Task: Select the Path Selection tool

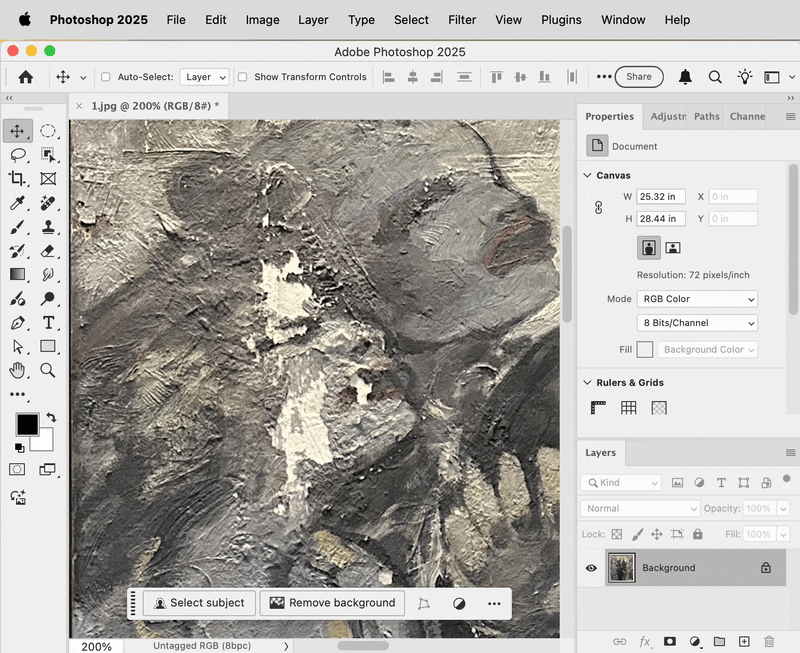Action: click(18, 346)
